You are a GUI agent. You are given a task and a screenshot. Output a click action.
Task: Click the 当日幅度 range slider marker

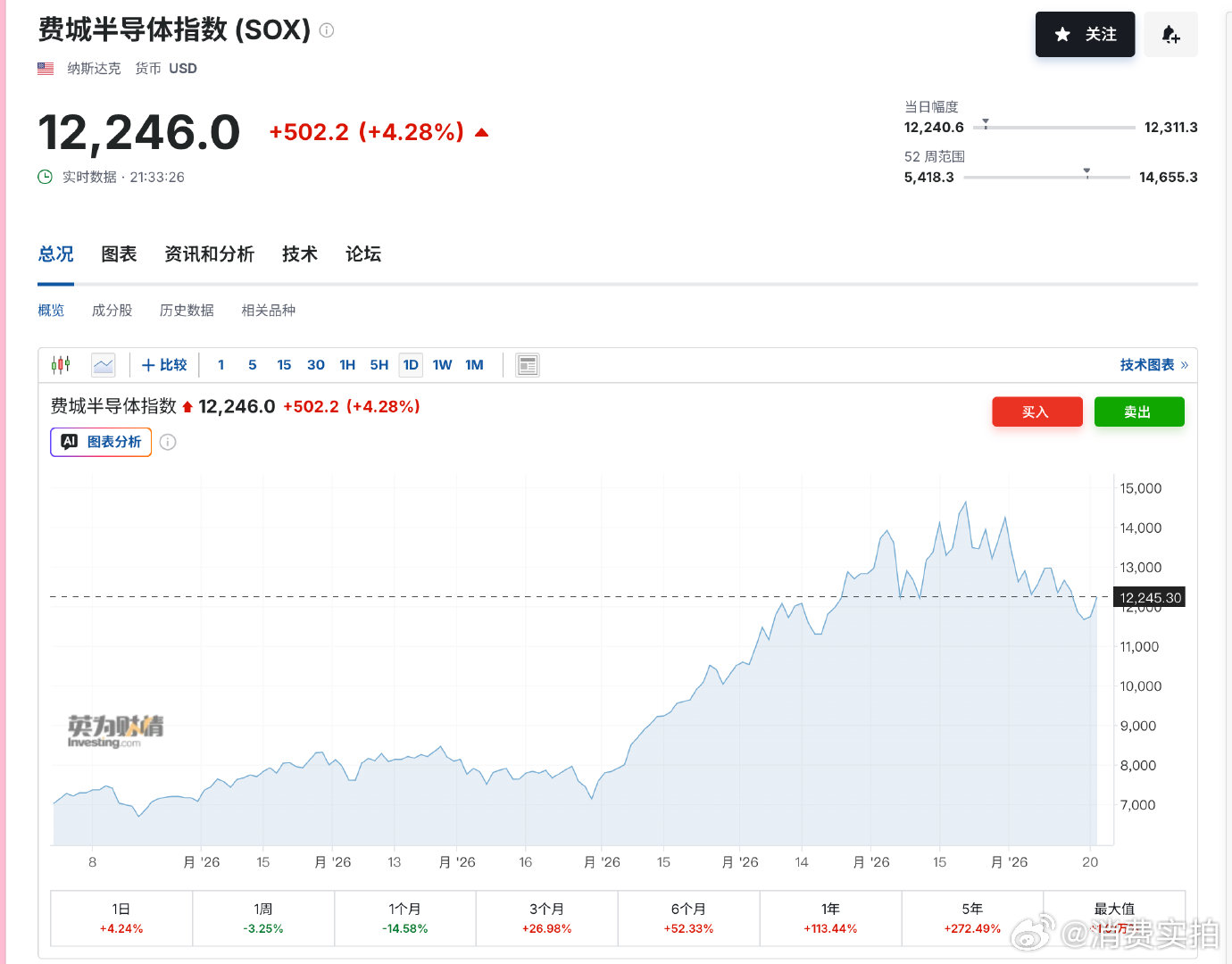[x=986, y=123]
